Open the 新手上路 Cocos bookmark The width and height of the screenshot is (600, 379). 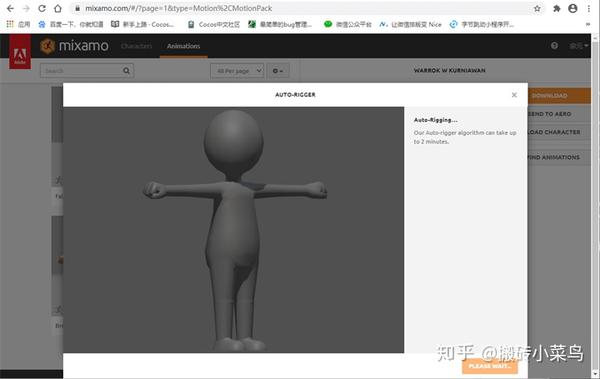(142, 24)
